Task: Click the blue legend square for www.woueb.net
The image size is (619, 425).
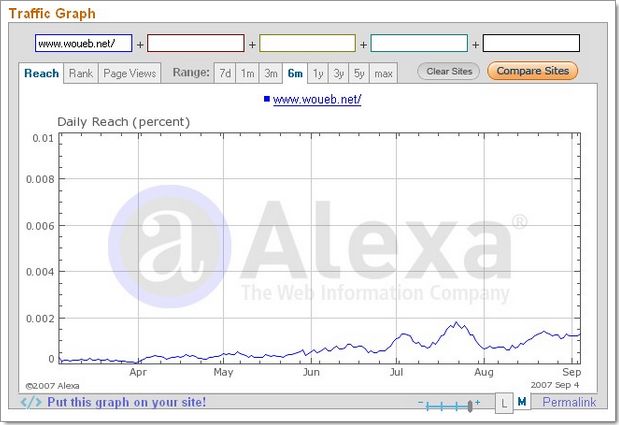Action: (x=267, y=99)
